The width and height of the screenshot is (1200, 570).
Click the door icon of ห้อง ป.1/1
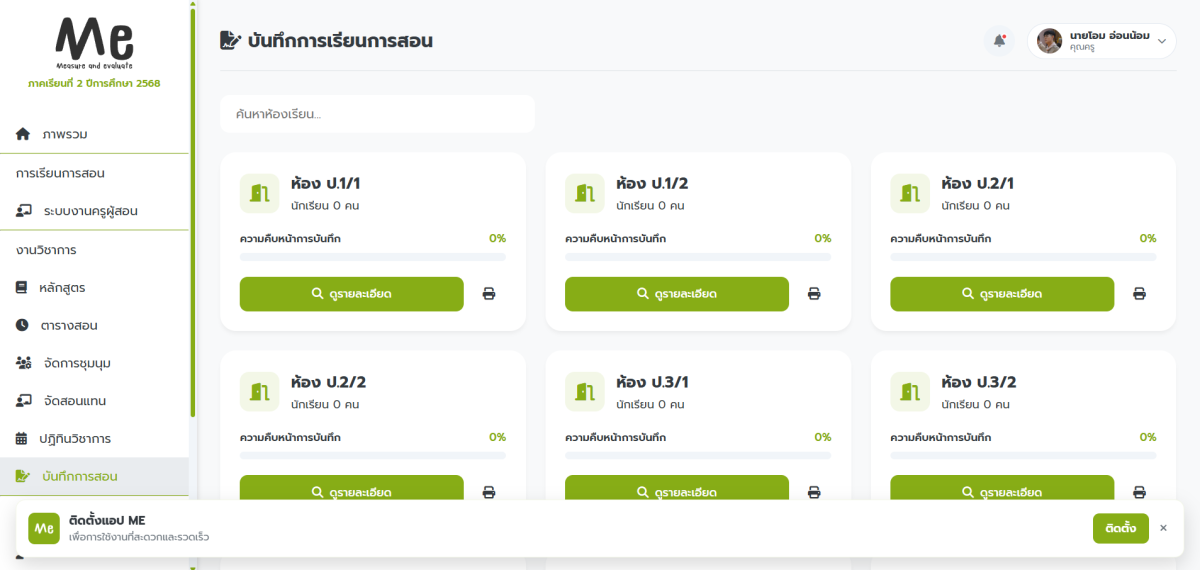[259, 193]
